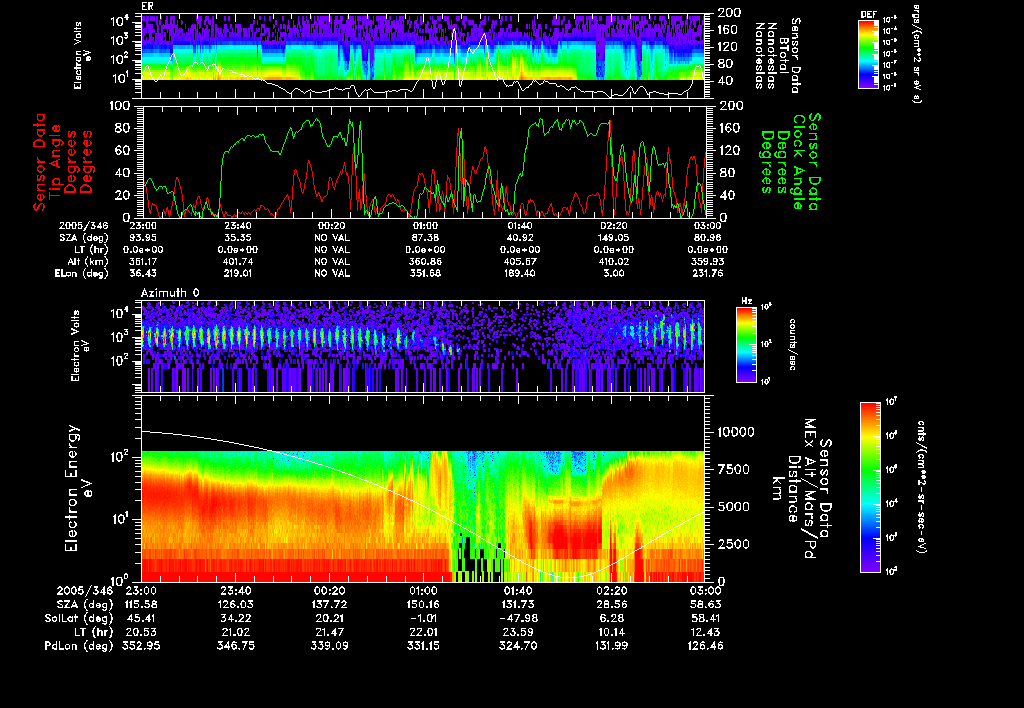Click the altitude value '359.93'

click(x=707, y=261)
